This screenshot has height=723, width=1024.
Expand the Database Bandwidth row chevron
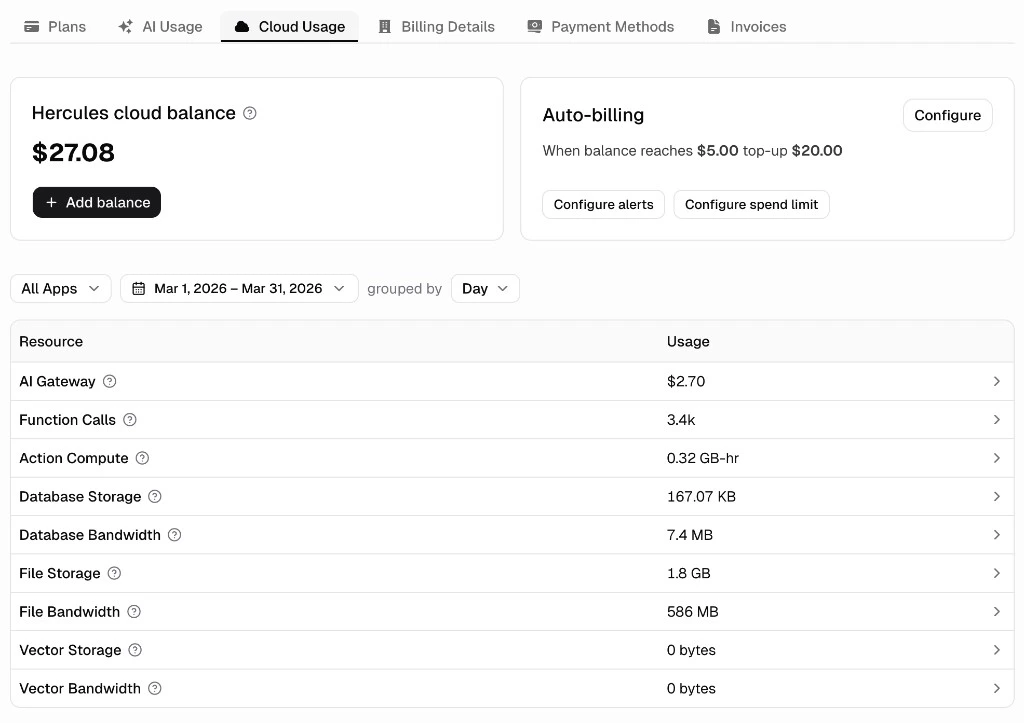[996, 535]
